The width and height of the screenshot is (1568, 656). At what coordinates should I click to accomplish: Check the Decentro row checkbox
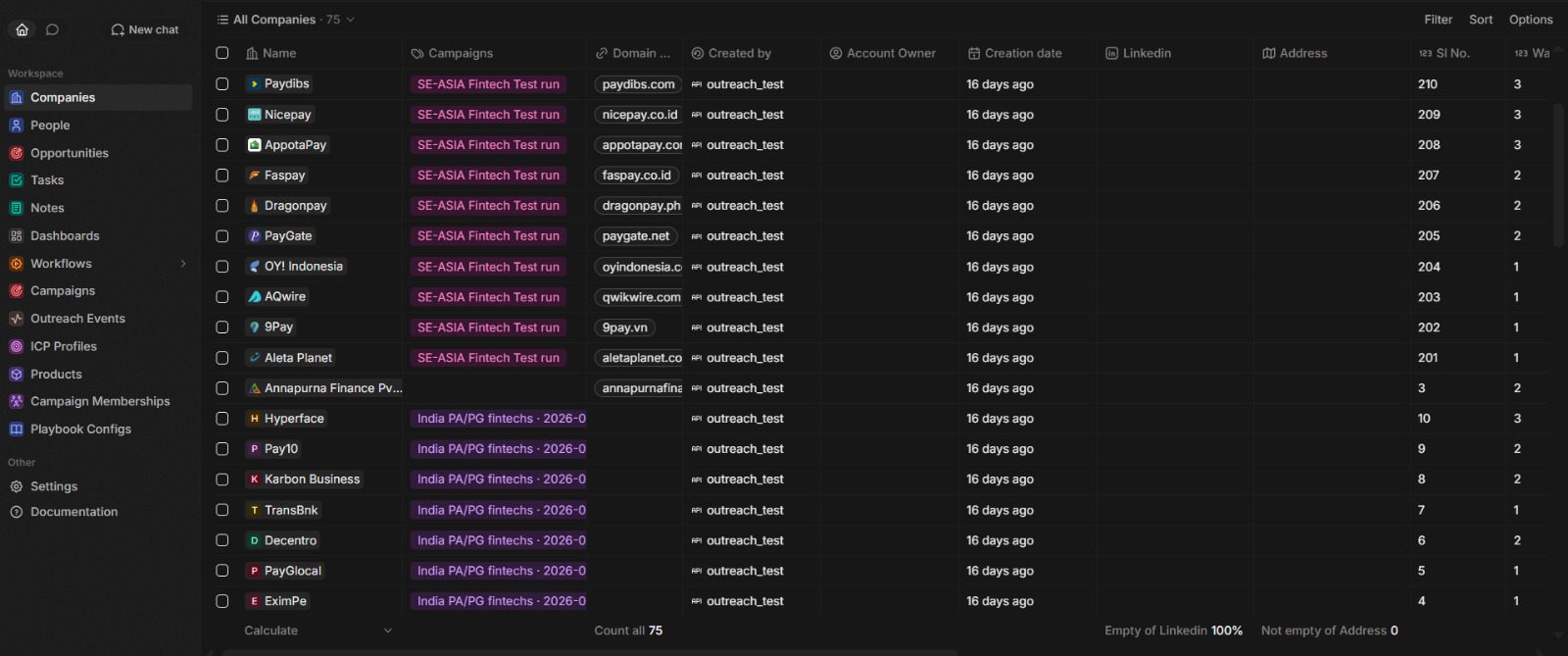pos(222,540)
